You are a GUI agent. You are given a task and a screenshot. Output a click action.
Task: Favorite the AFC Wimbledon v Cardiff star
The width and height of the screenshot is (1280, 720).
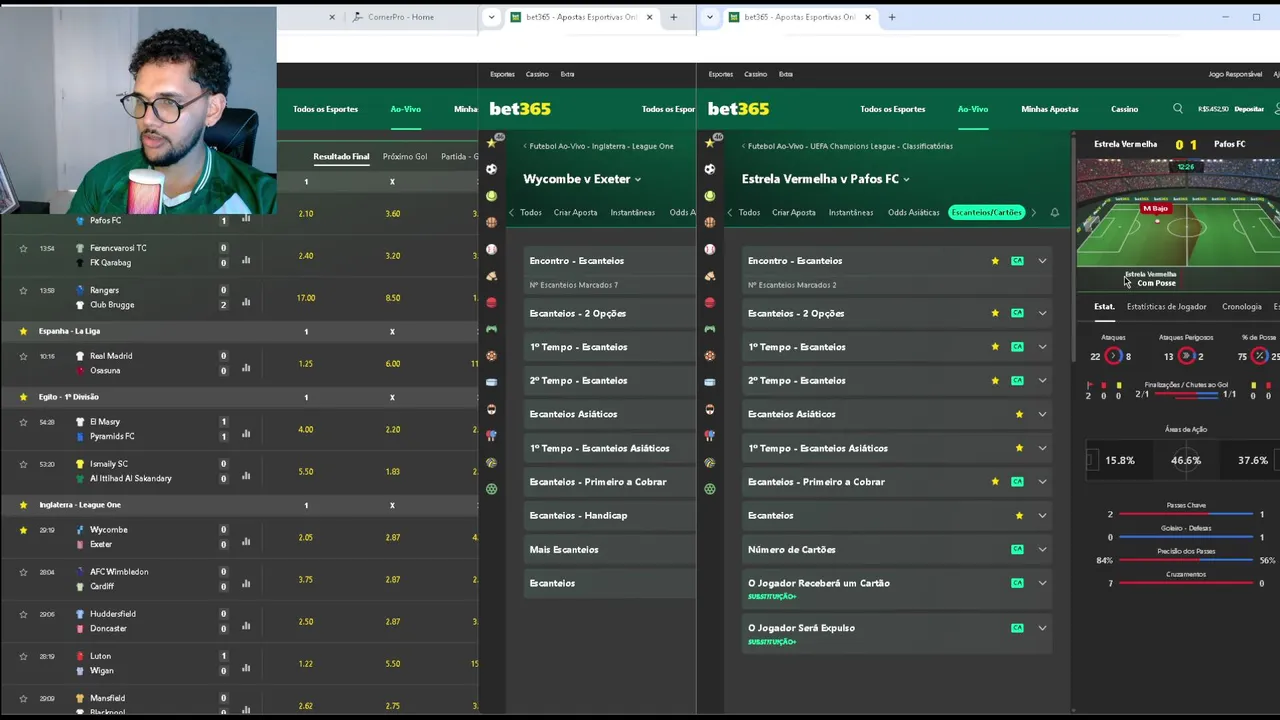23,572
